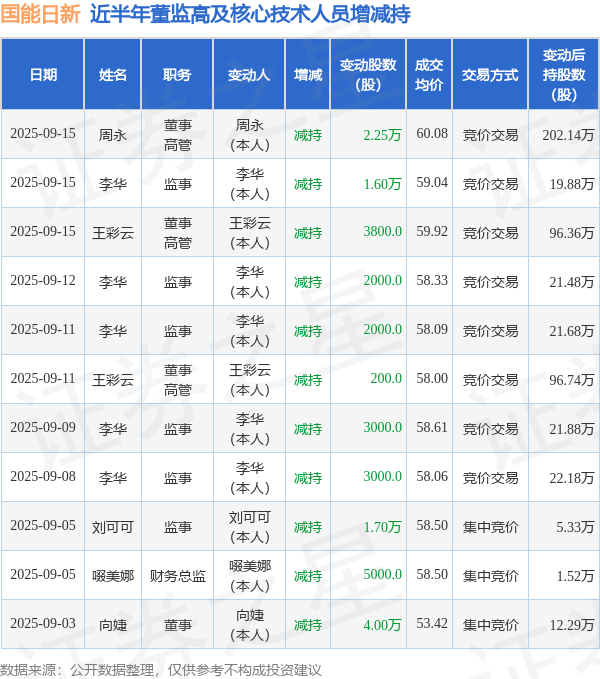600x679 pixels.
Task: Click 周永 in the 姓名 column
Action: click(x=113, y=135)
